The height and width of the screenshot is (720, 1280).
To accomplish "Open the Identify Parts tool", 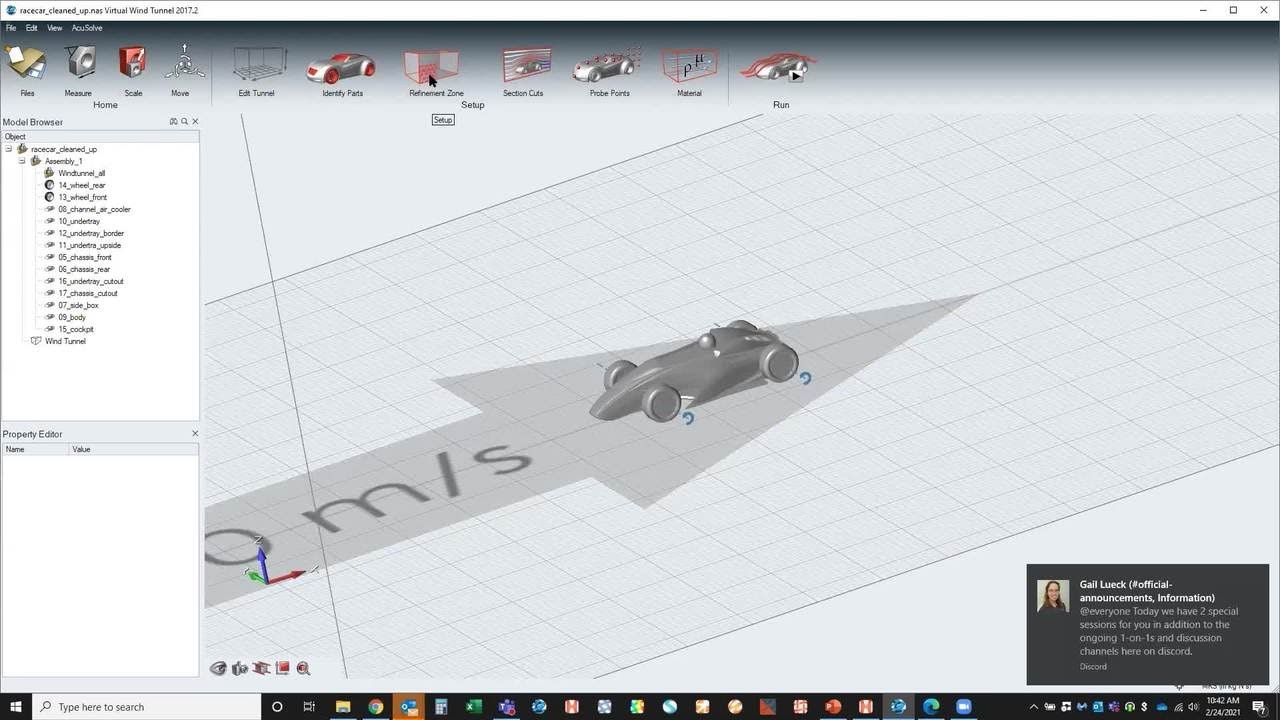I will (342, 68).
